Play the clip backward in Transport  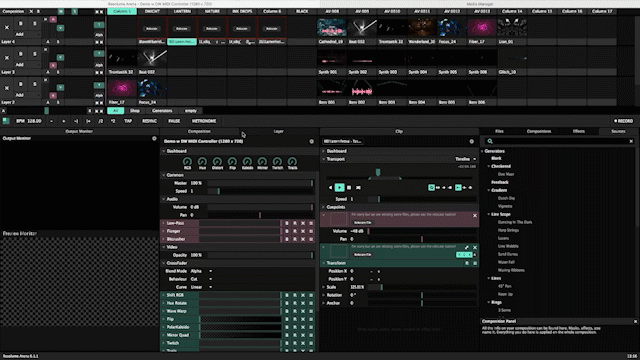(331, 187)
